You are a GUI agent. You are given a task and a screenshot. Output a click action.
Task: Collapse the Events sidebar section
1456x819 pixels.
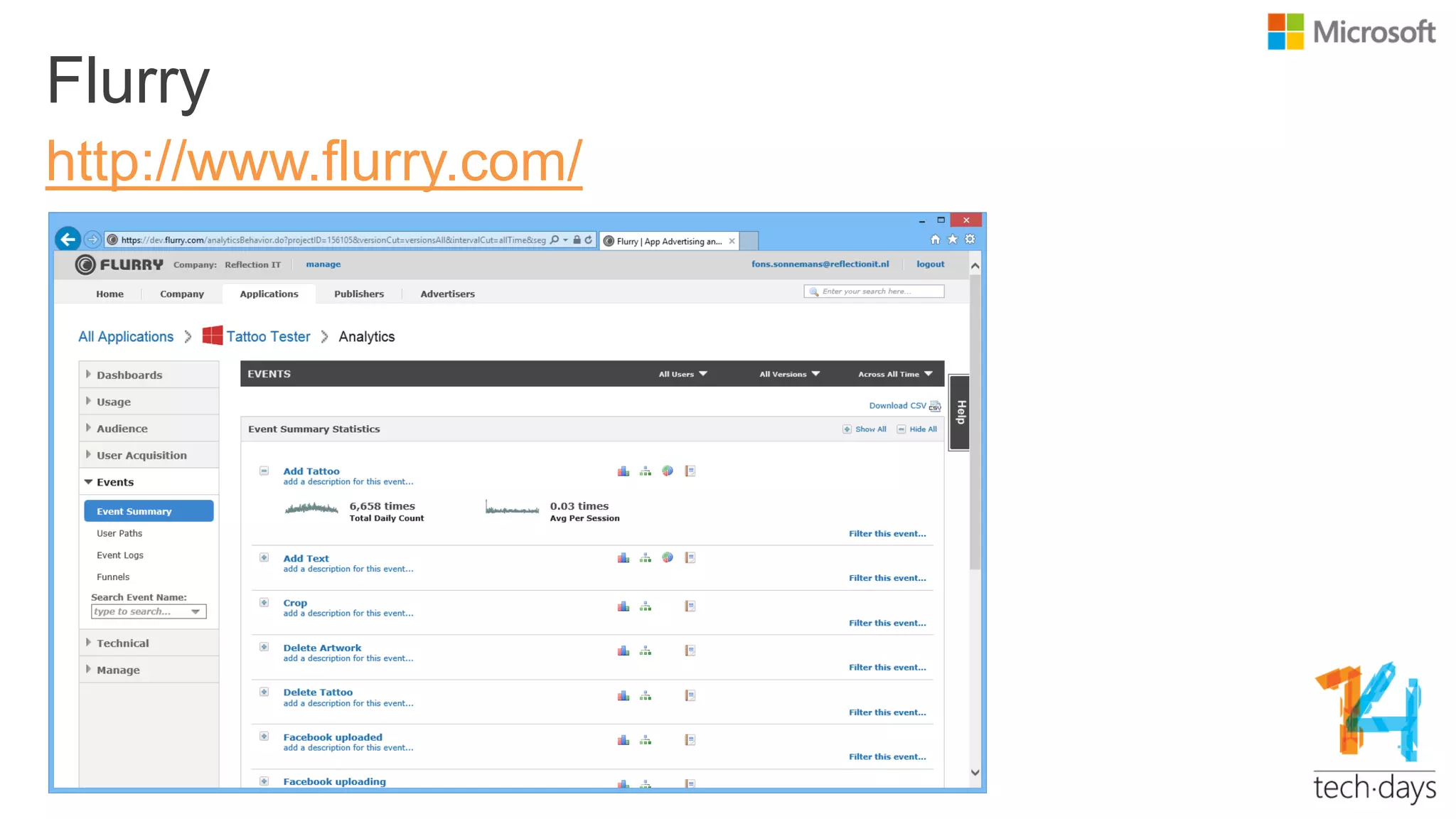click(149, 482)
